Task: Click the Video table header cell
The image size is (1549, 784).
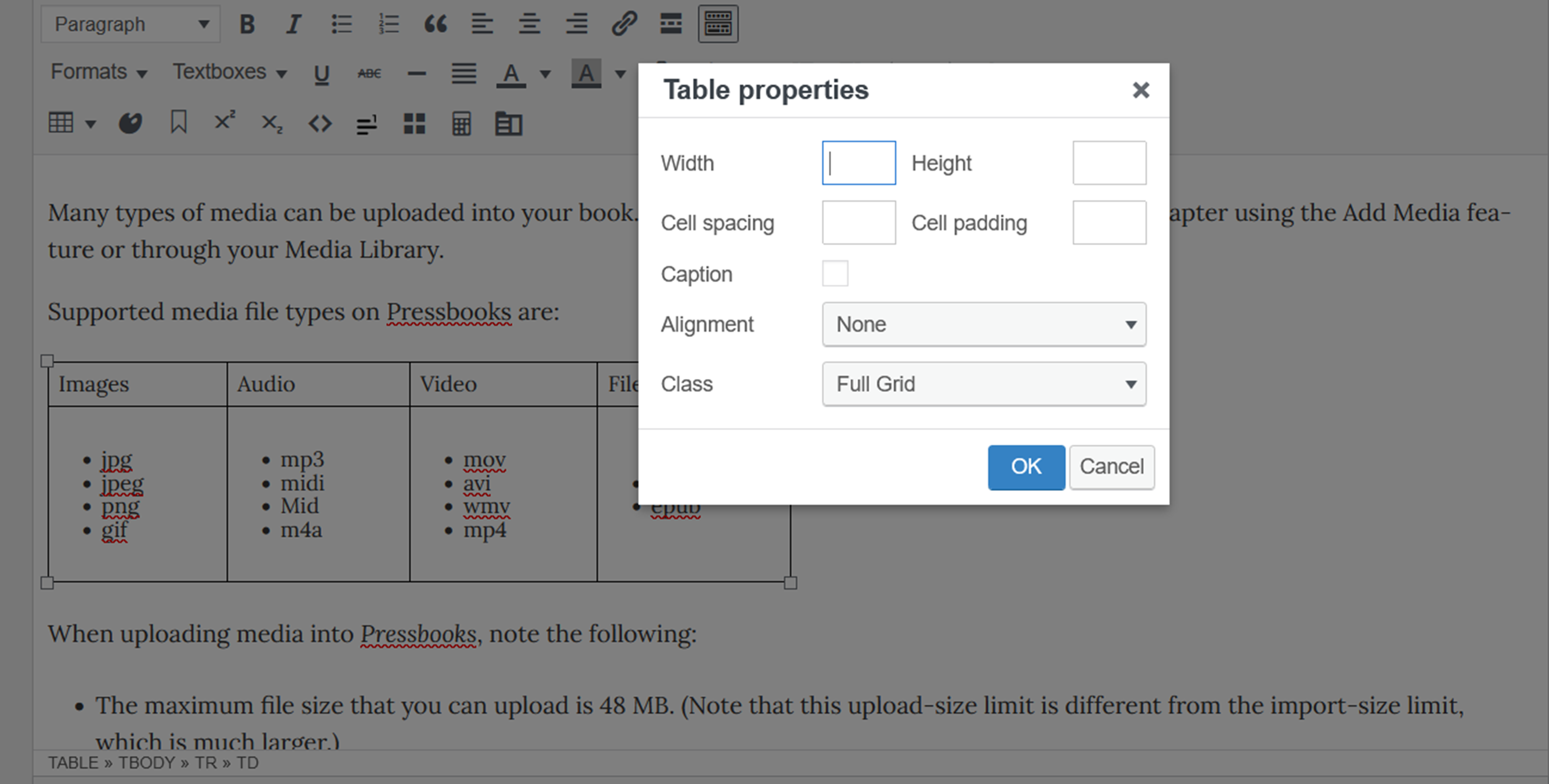Action: point(503,384)
